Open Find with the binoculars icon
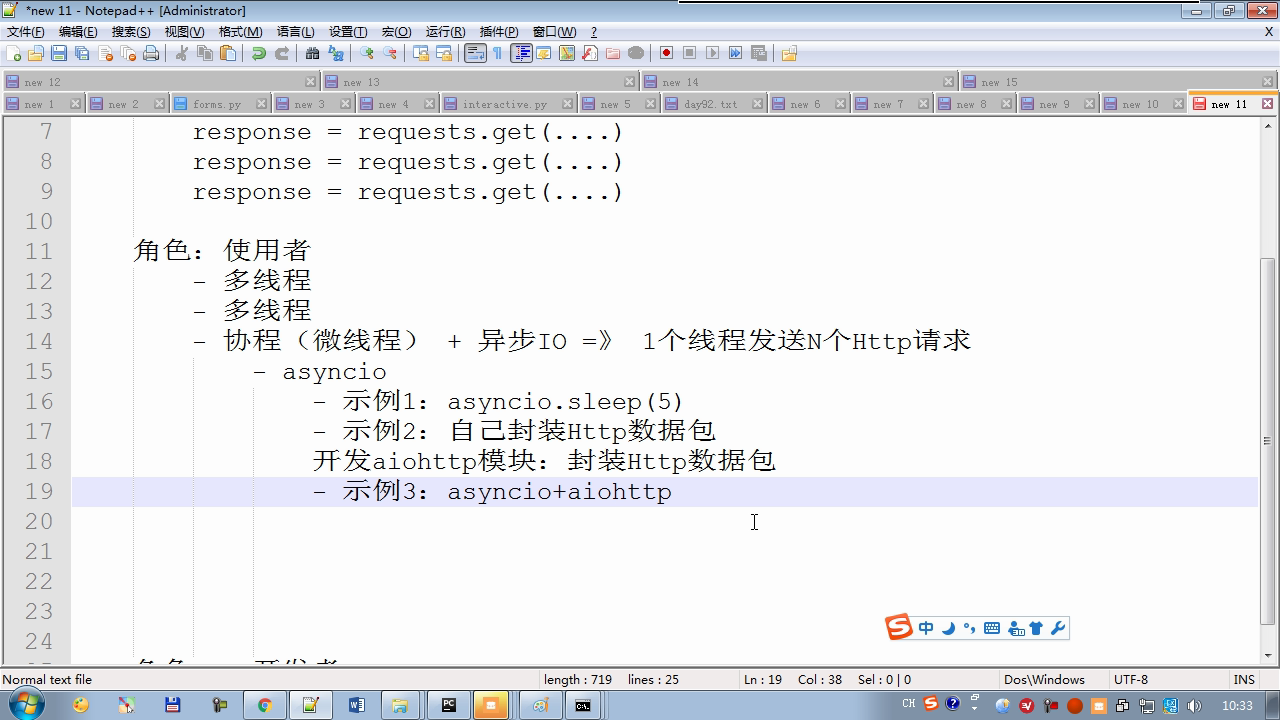The image size is (1280, 720). click(313, 53)
